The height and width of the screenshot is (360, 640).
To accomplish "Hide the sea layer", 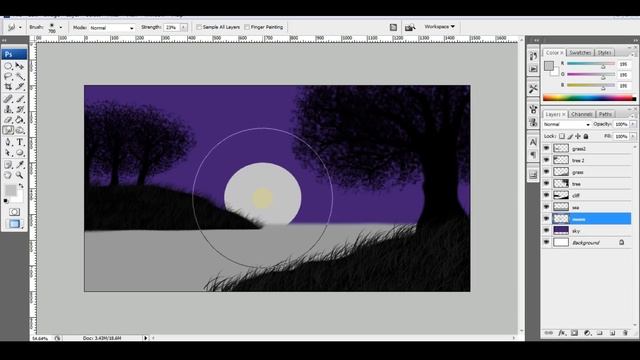I will (x=546, y=207).
